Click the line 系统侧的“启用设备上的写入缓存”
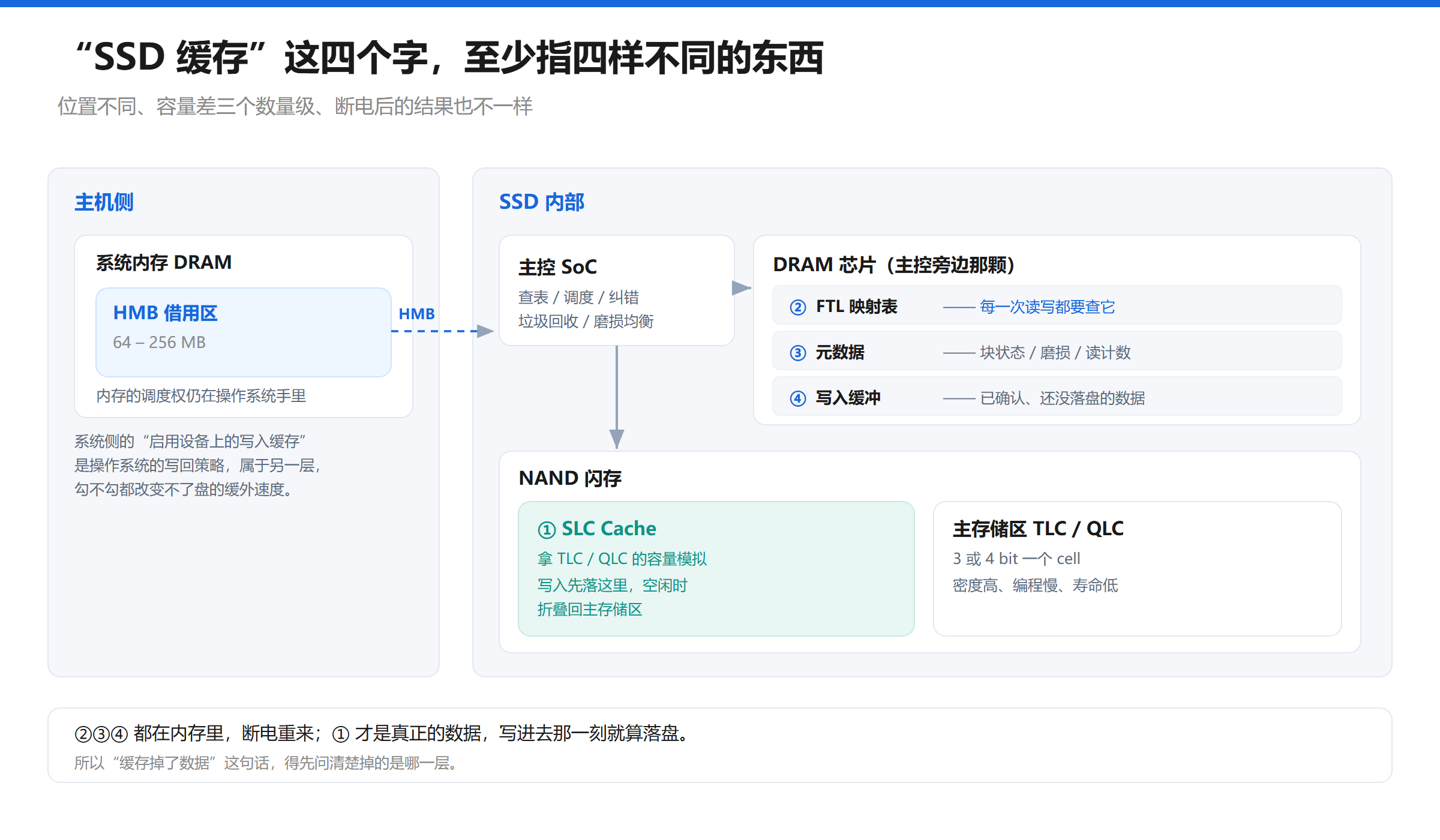 coord(190,442)
